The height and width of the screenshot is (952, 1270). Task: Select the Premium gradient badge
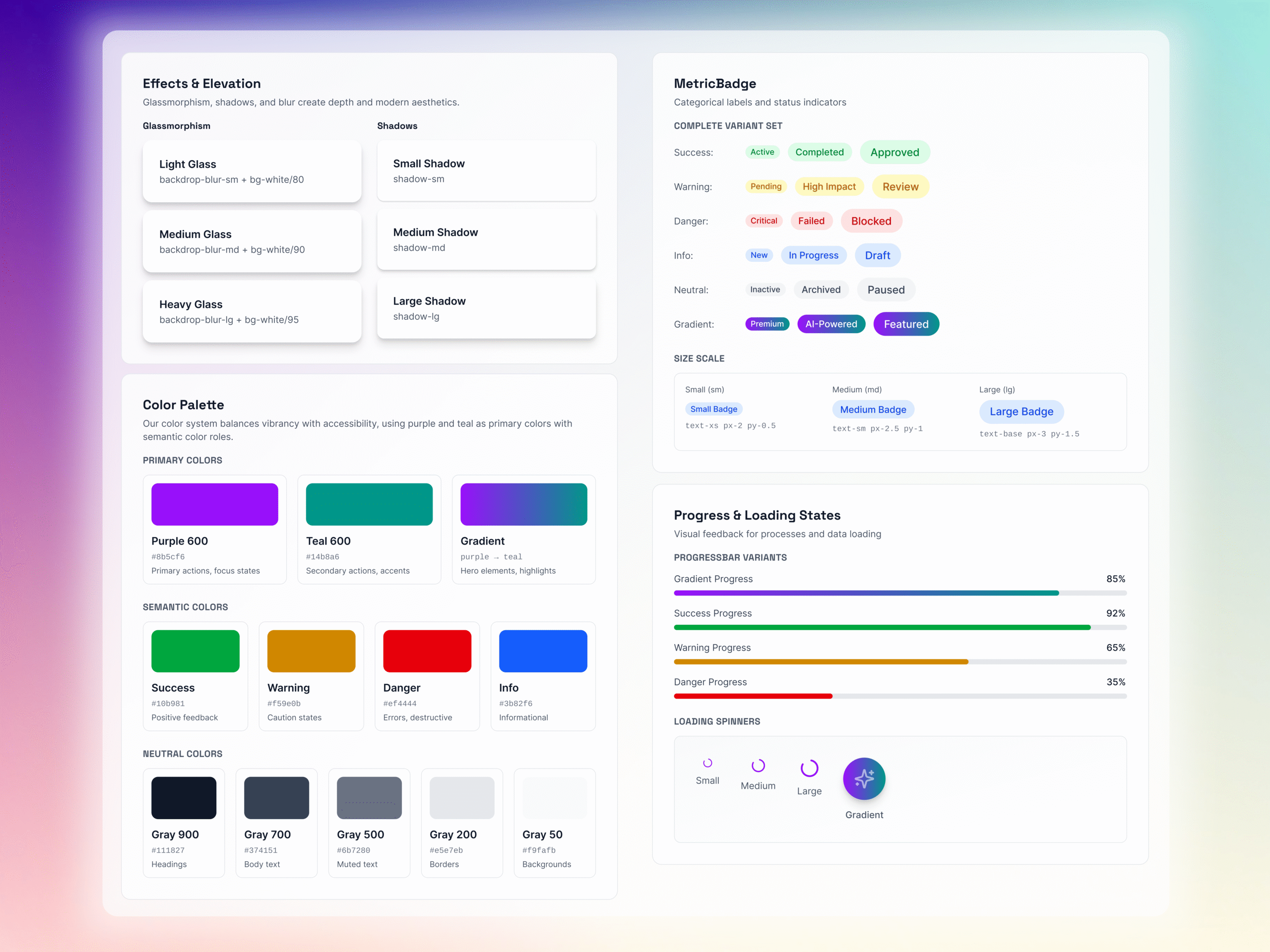point(766,324)
